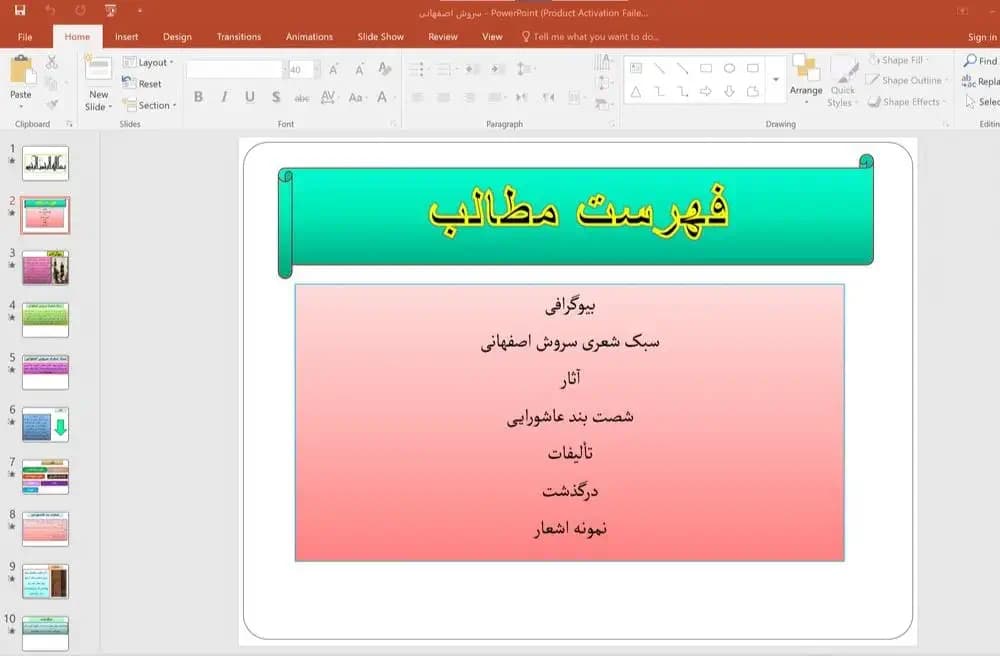
Task: Click the font name input box
Action: [234, 69]
